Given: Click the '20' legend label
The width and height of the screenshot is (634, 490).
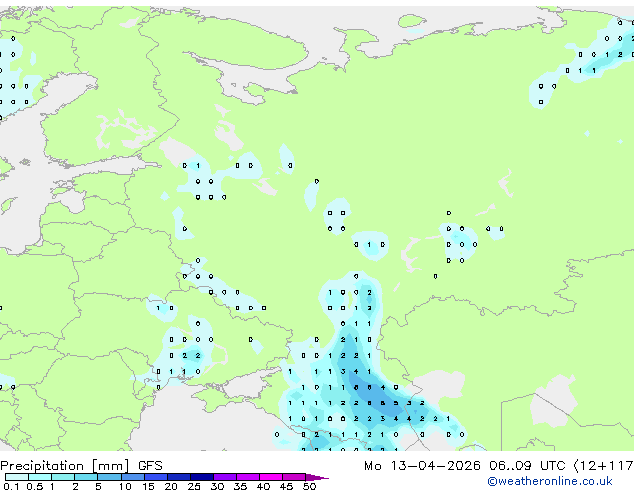Looking at the screenshot, I should point(171,486).
